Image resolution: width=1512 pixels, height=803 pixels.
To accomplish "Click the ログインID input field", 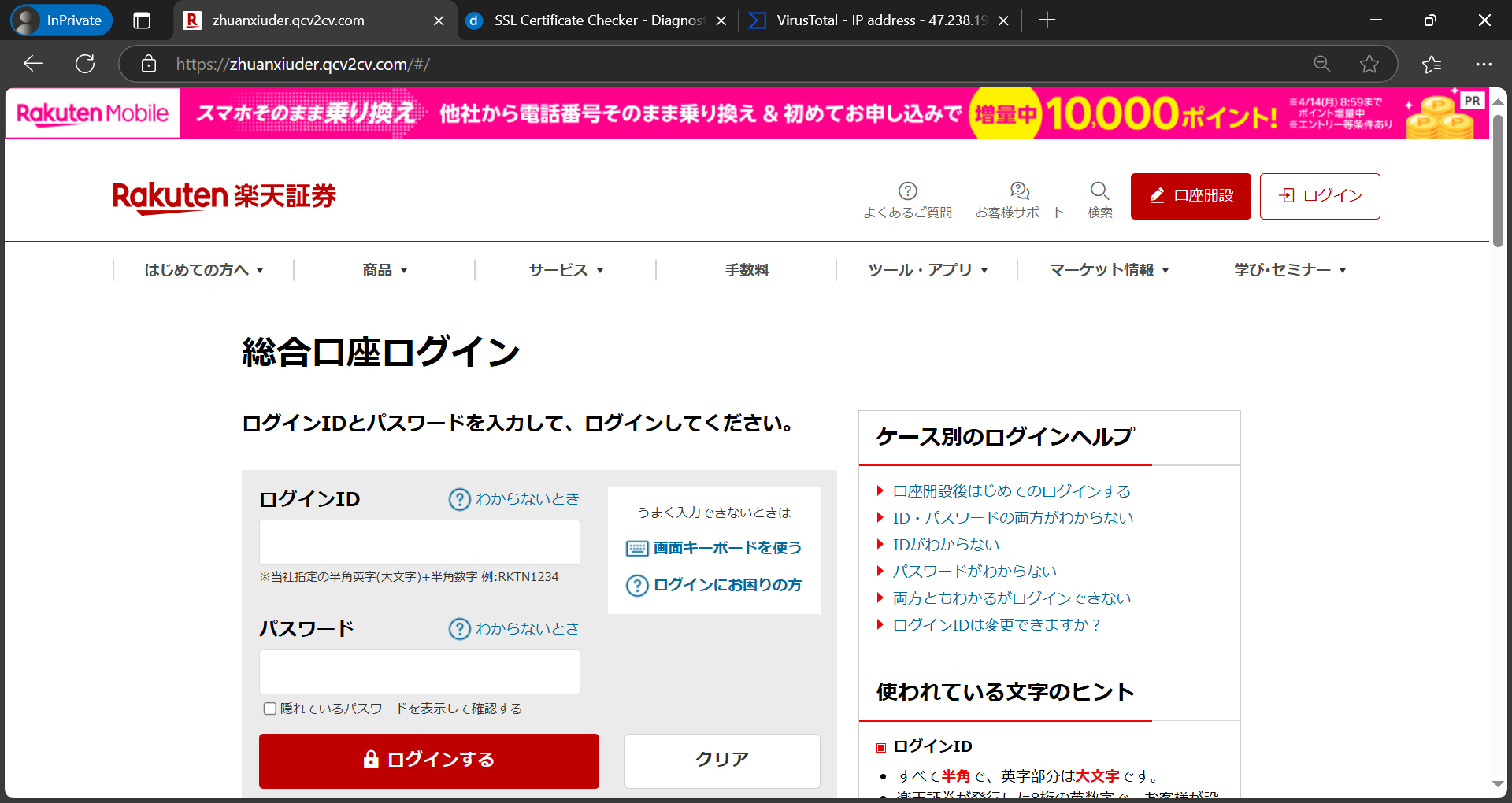I will (x=420, y=542).
